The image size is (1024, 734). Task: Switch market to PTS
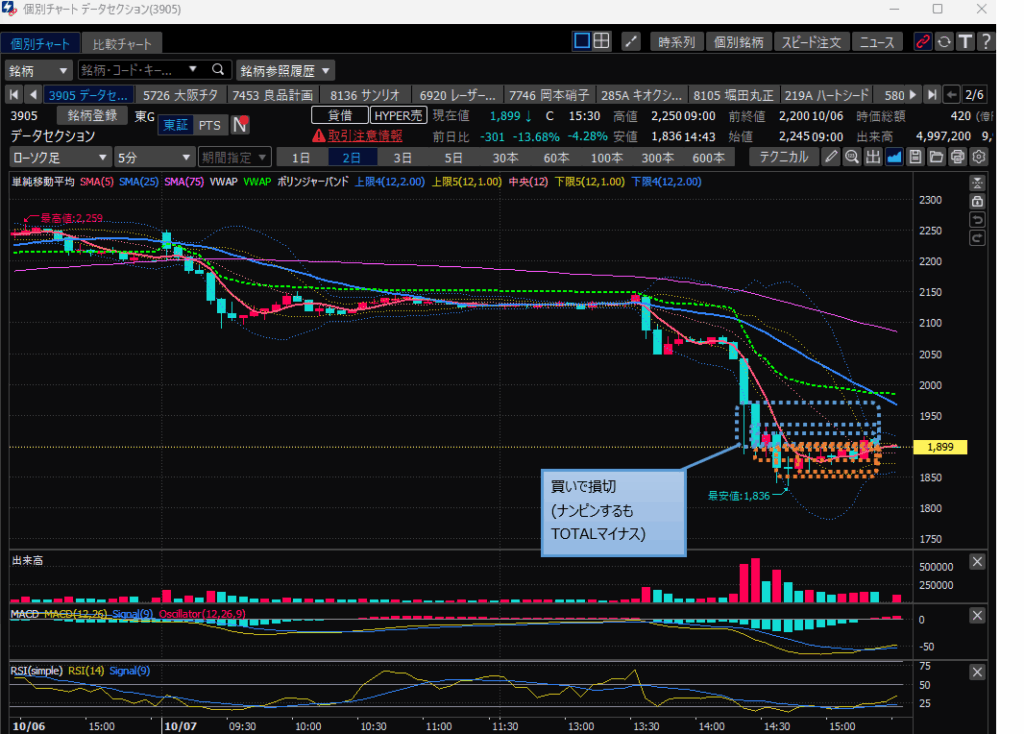210,125
